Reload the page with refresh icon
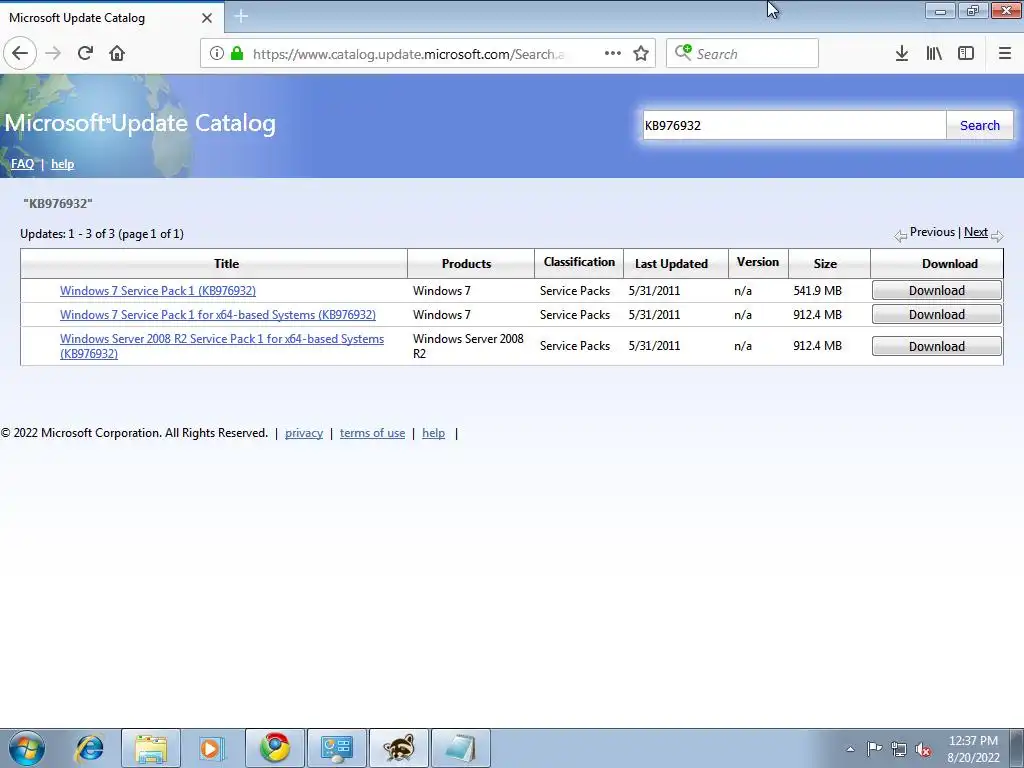1024x768 pixels. pos(85,54)
